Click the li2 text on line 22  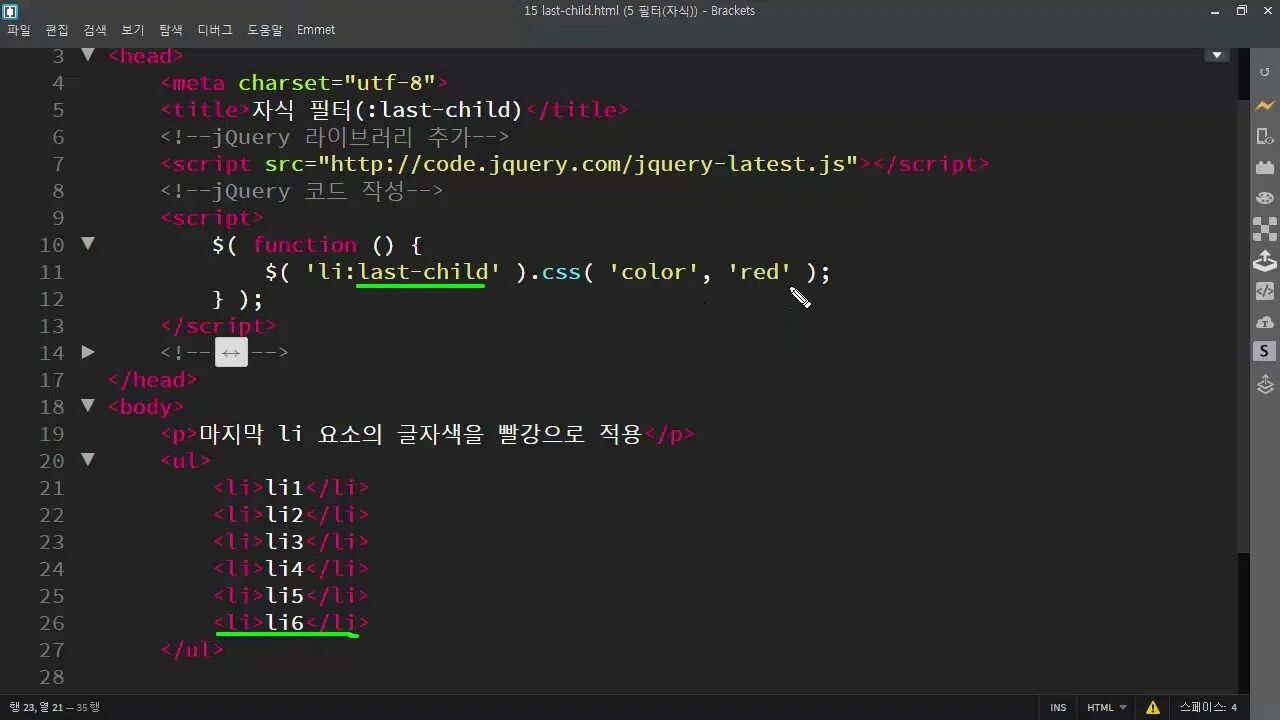coord(284,515)
